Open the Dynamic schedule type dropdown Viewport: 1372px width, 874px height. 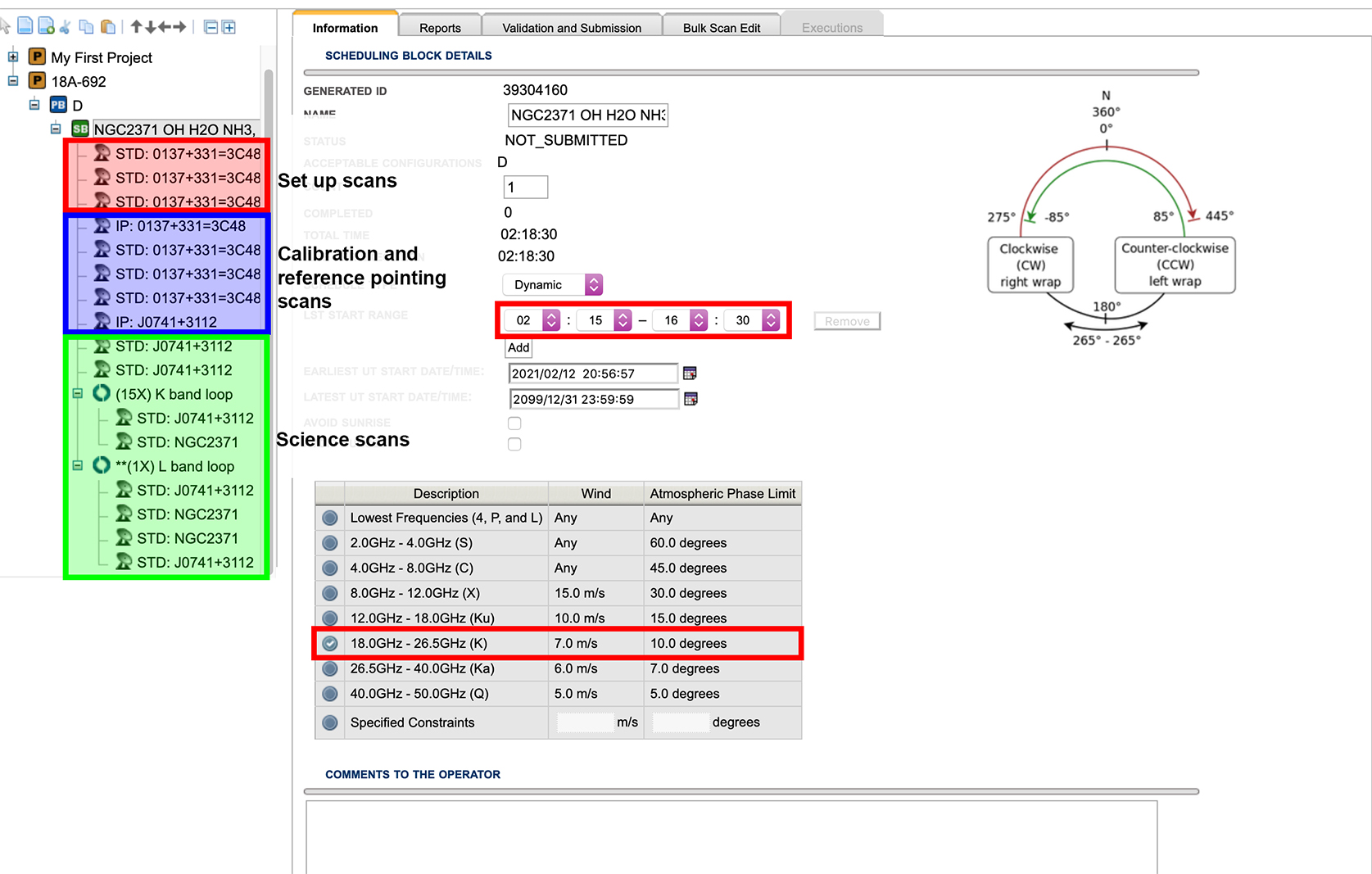551,284
